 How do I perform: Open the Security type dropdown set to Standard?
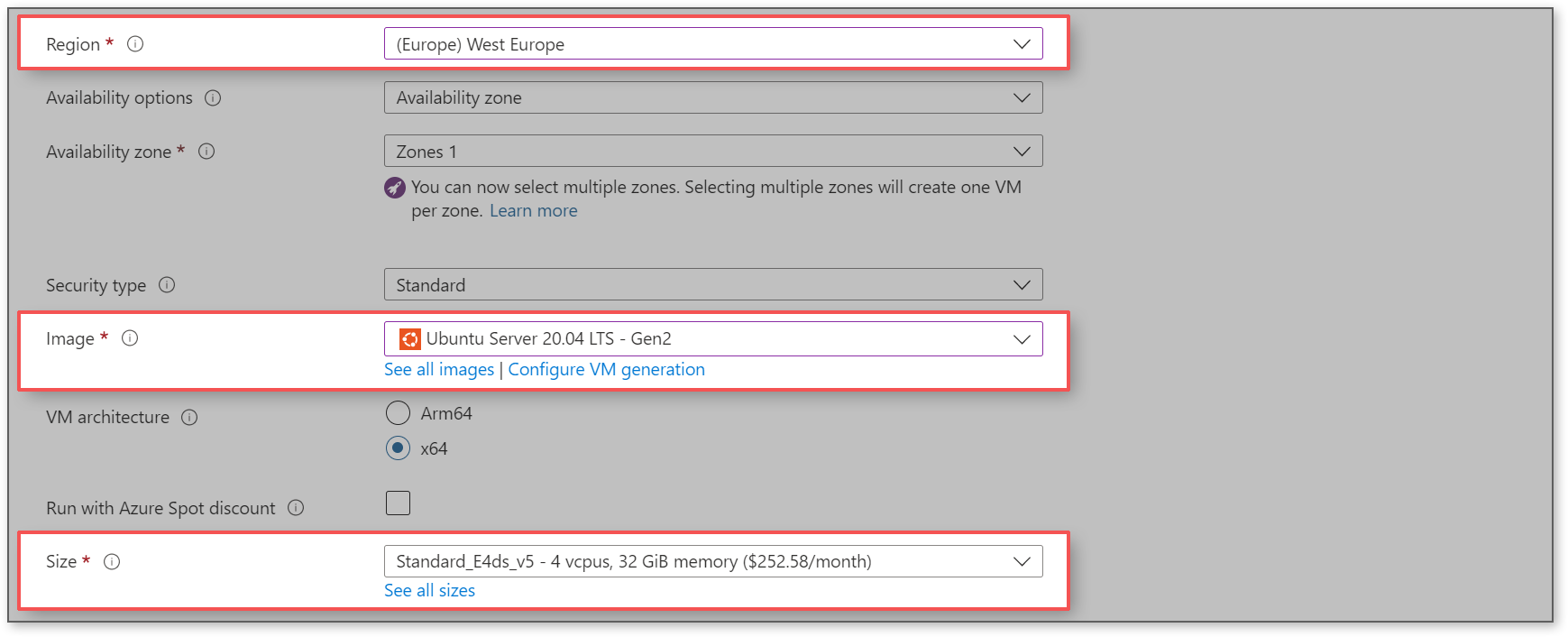pos(713,284)
